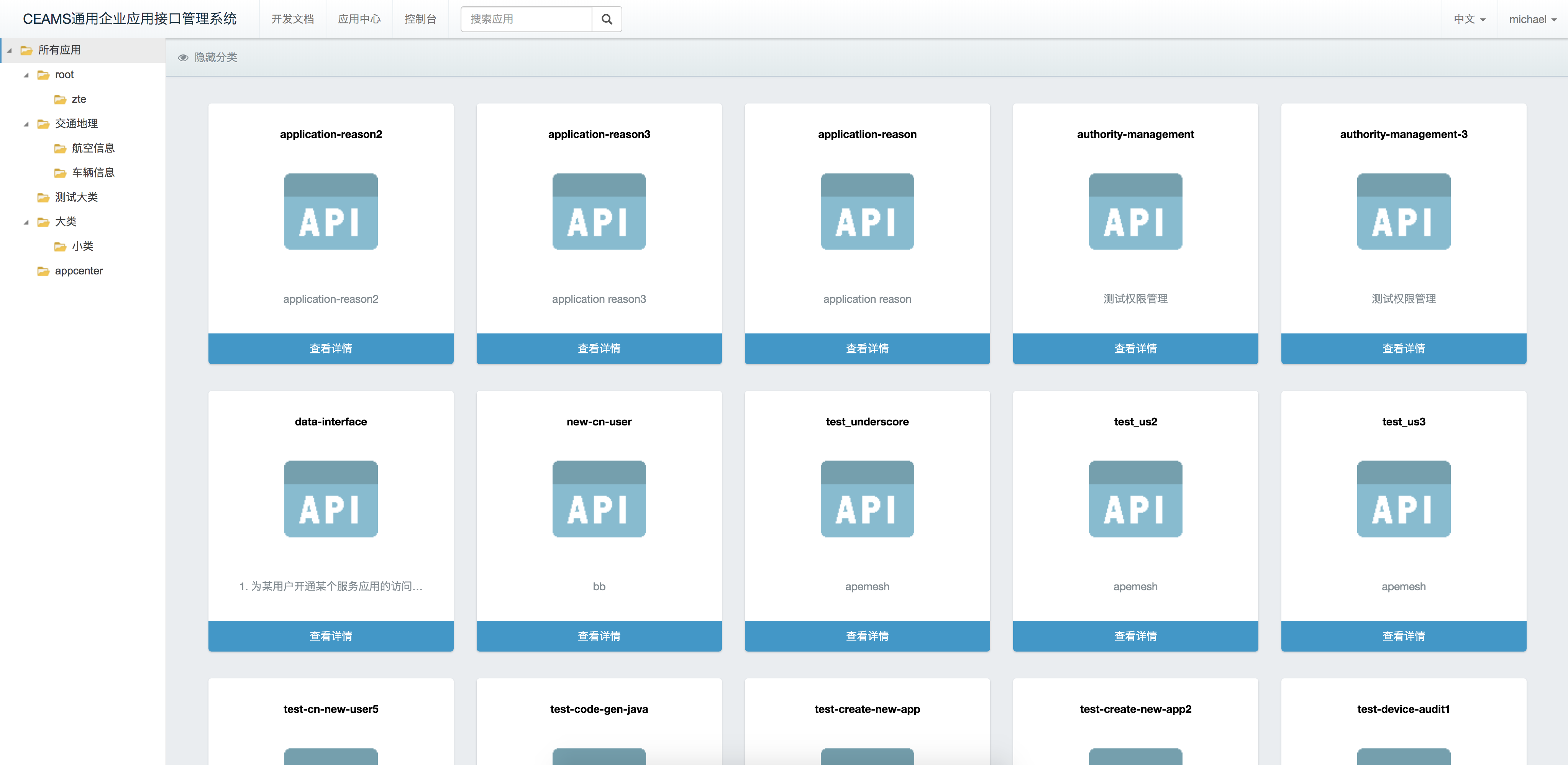View details of test_underscore via 查看详情
The width and height of the screenshot is (1568, 765).
[867, 636]
